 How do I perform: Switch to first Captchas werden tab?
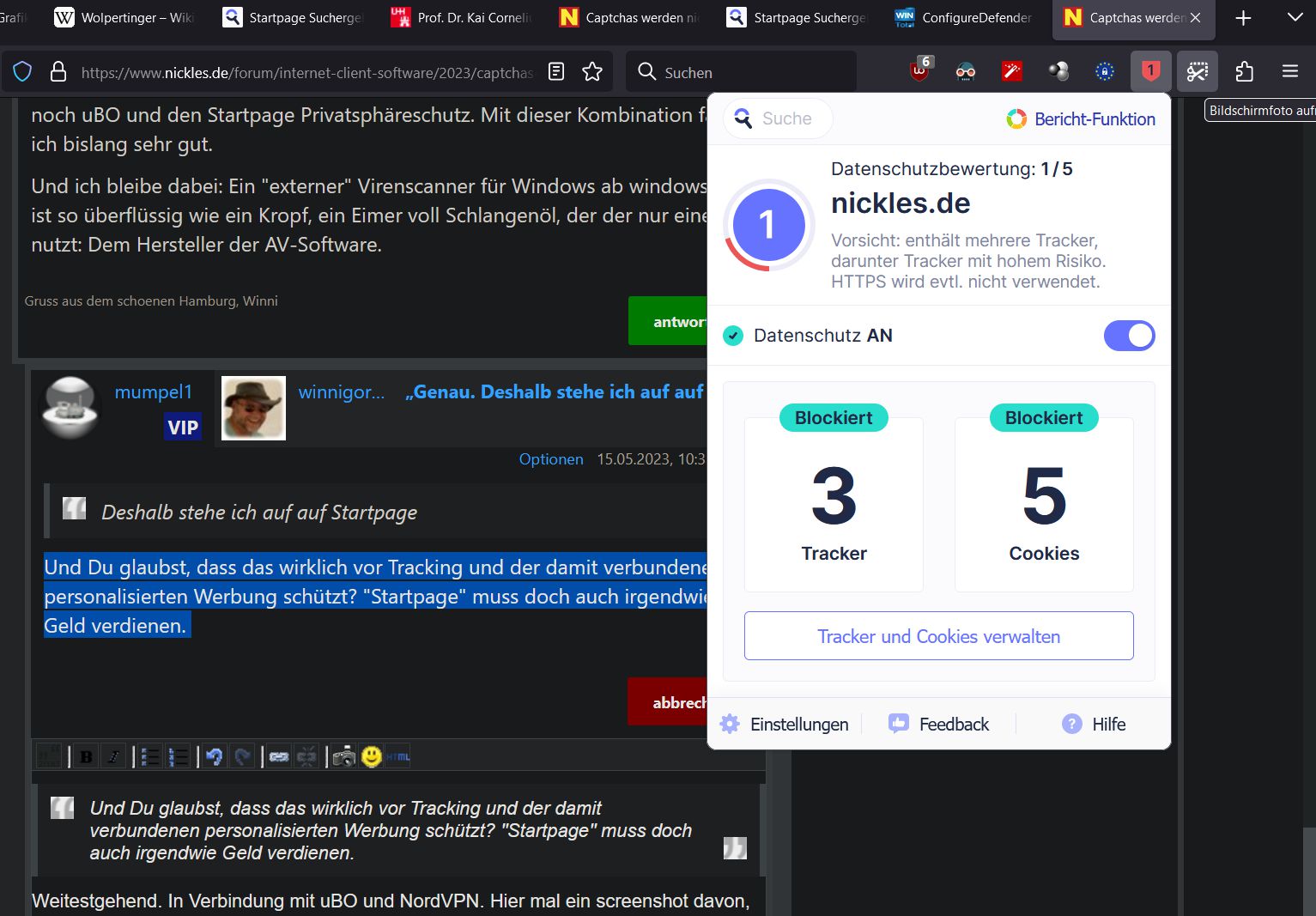(x=629, y=17)
